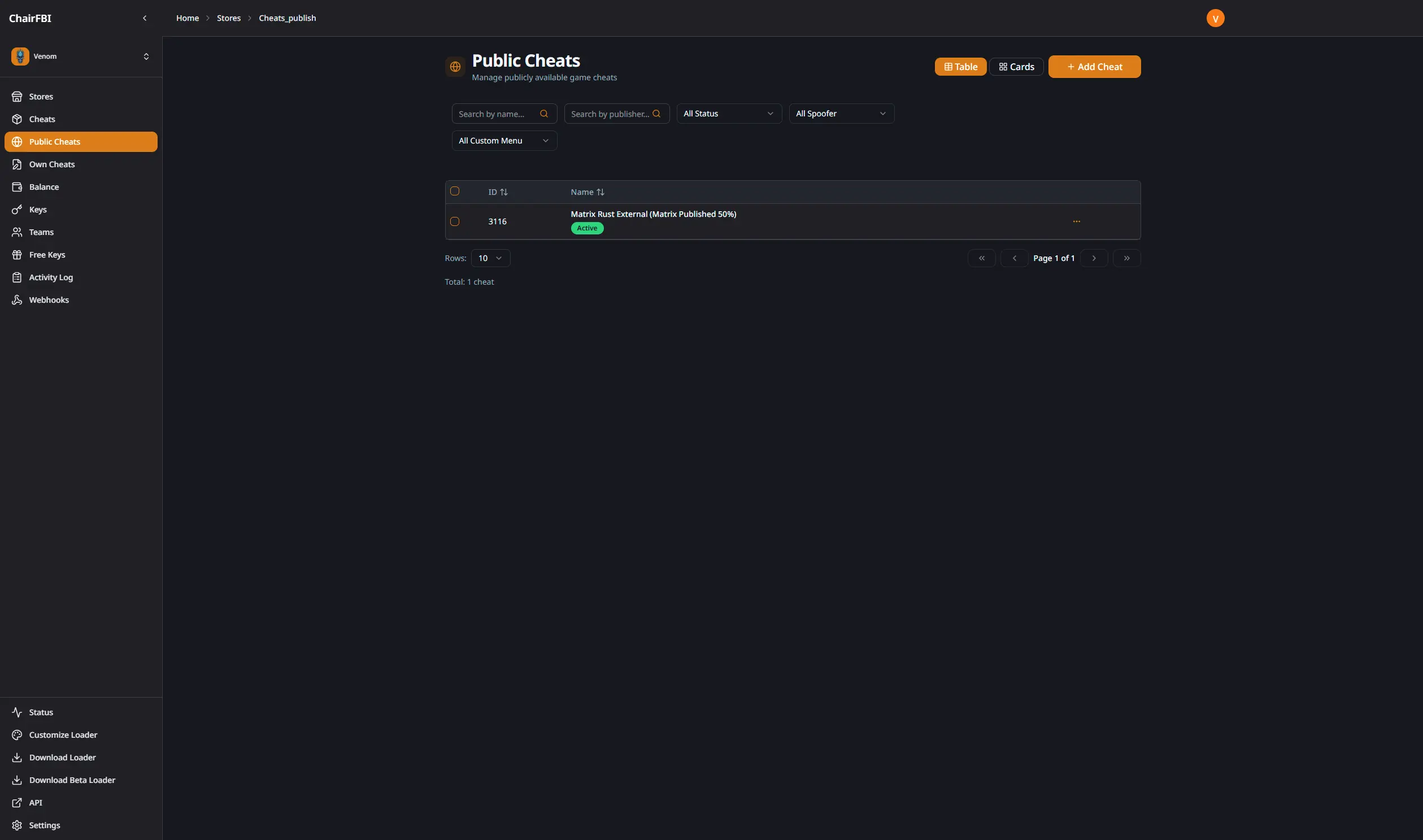Open the row actions ellipsis menu for Matrix Rust External
The width and height of the screenshot is (1423, 840).
click(1077, 221)
